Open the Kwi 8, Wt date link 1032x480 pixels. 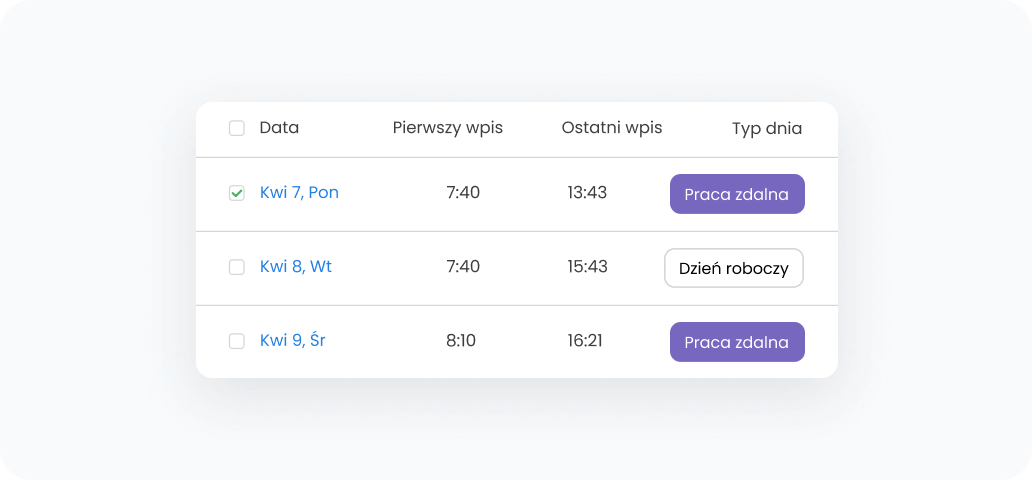point(296,267)
